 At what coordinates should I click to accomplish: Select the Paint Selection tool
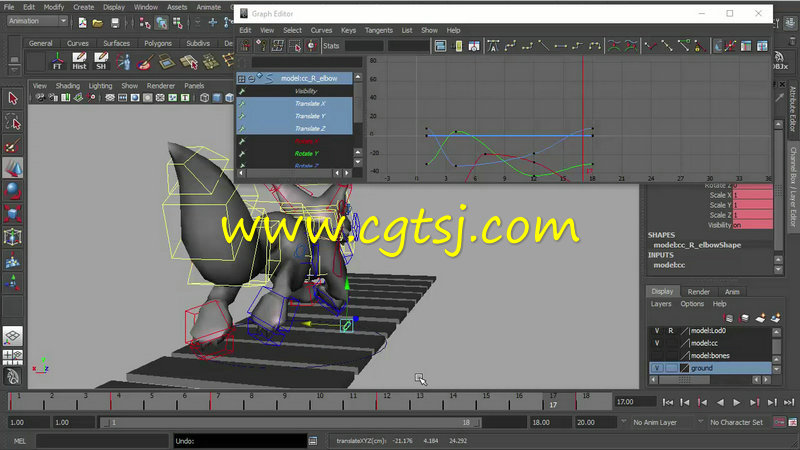pyautogui.click(x=13, y=146)
